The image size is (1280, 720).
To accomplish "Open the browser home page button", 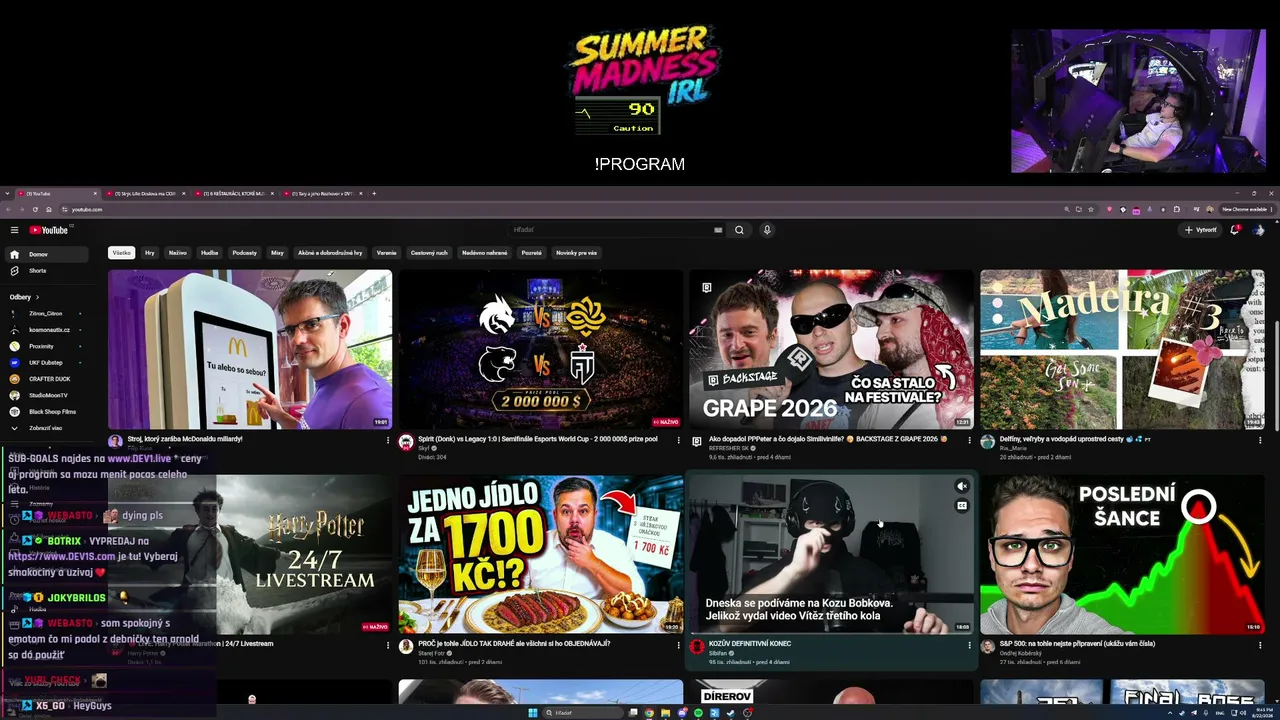I will pyautogui.click(x=47, y=209).
